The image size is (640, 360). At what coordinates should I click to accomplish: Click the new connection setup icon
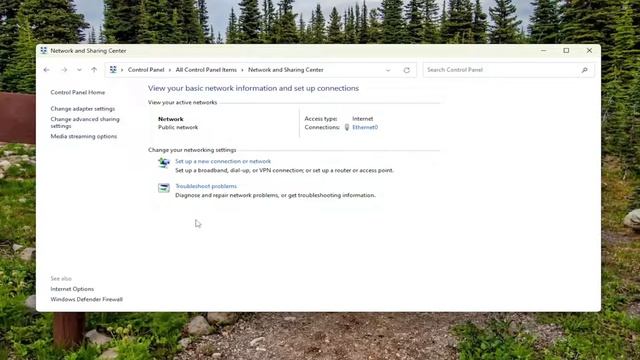[164, 163]
